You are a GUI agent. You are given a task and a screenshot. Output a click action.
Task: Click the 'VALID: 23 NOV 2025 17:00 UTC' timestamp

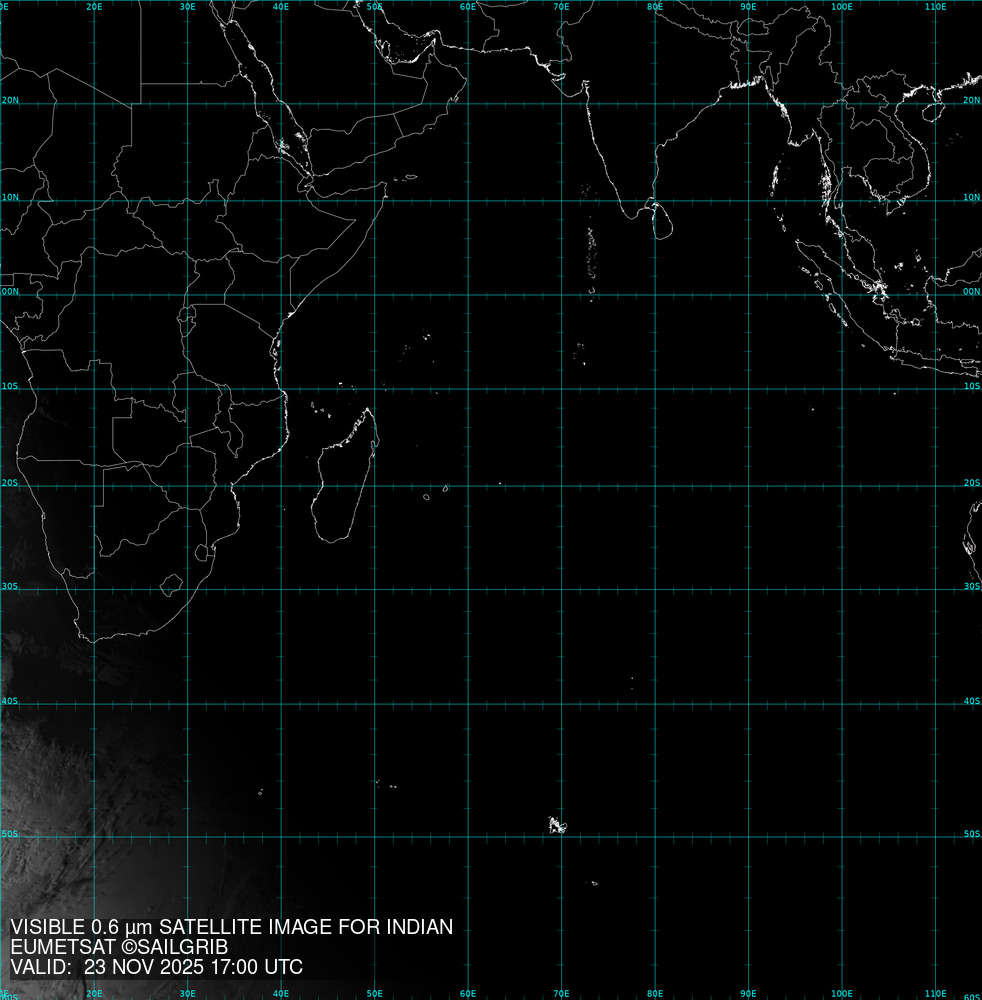156,967
